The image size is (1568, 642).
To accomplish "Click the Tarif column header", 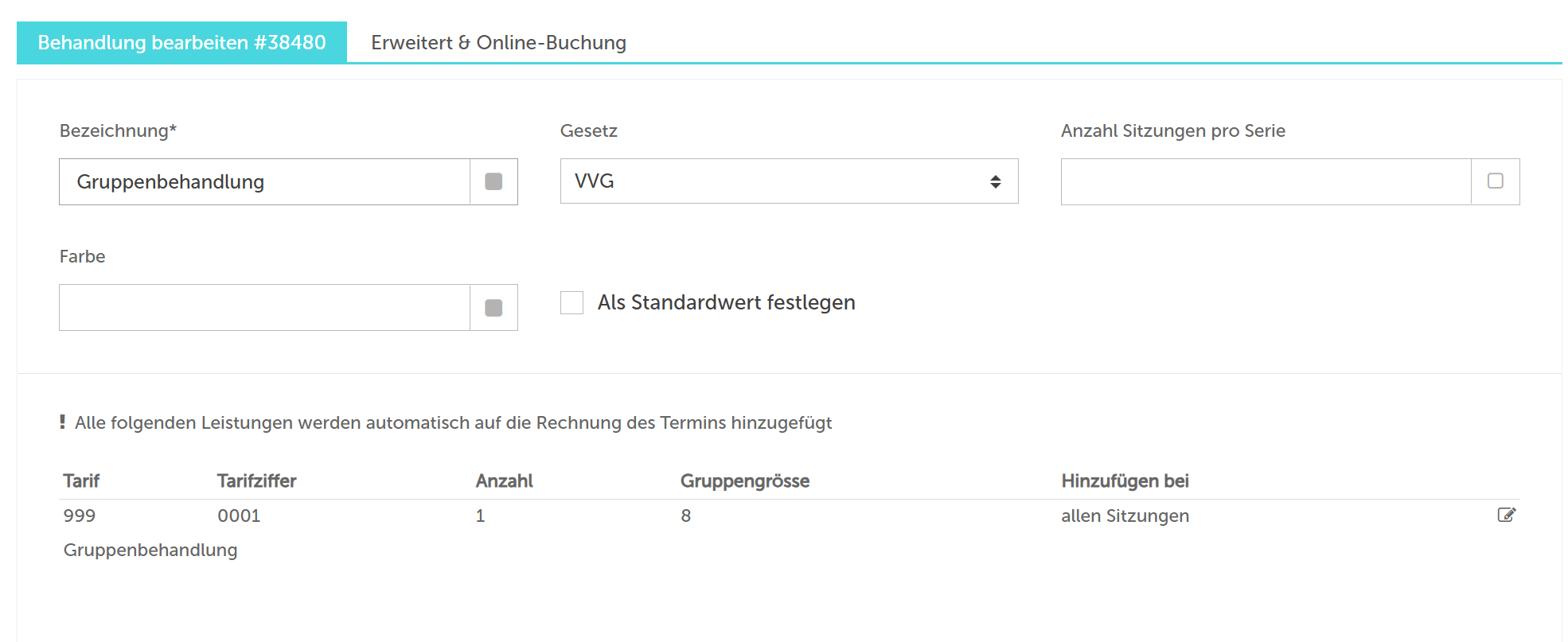I will click(81, 481).
